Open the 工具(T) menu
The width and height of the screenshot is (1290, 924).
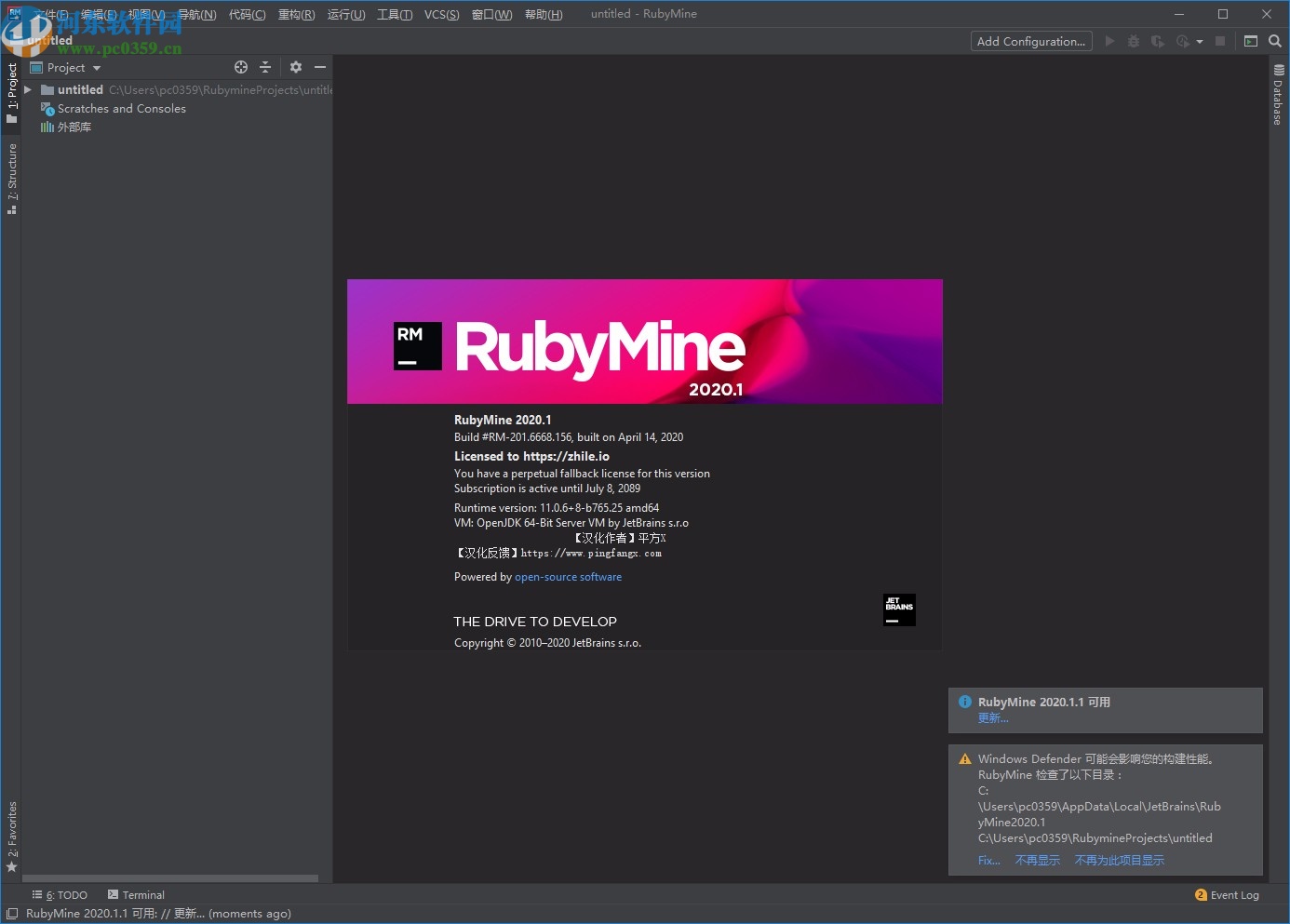click(x=394, y=14)
